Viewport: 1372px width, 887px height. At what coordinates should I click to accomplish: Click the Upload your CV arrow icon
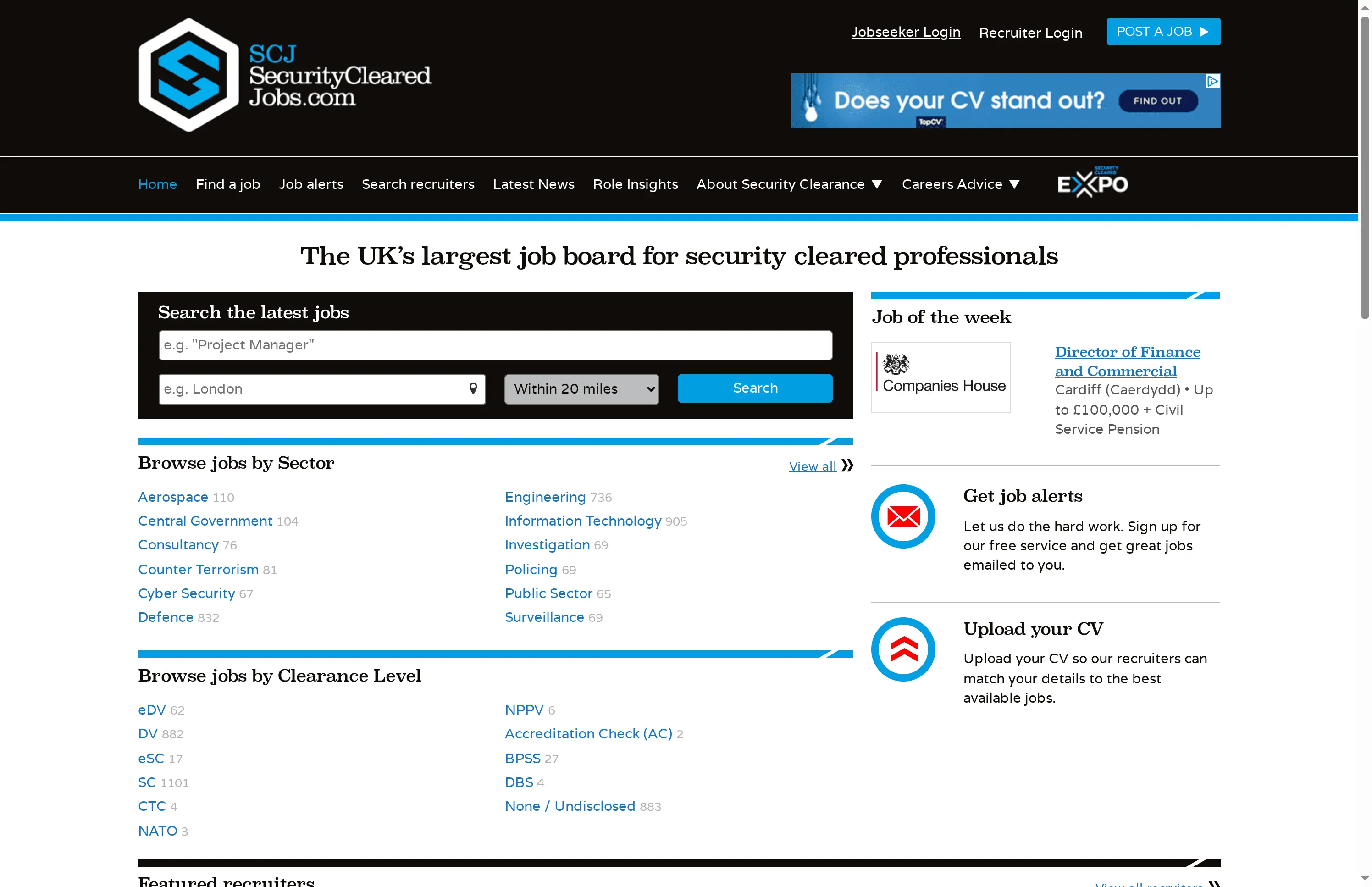[903, 649]
